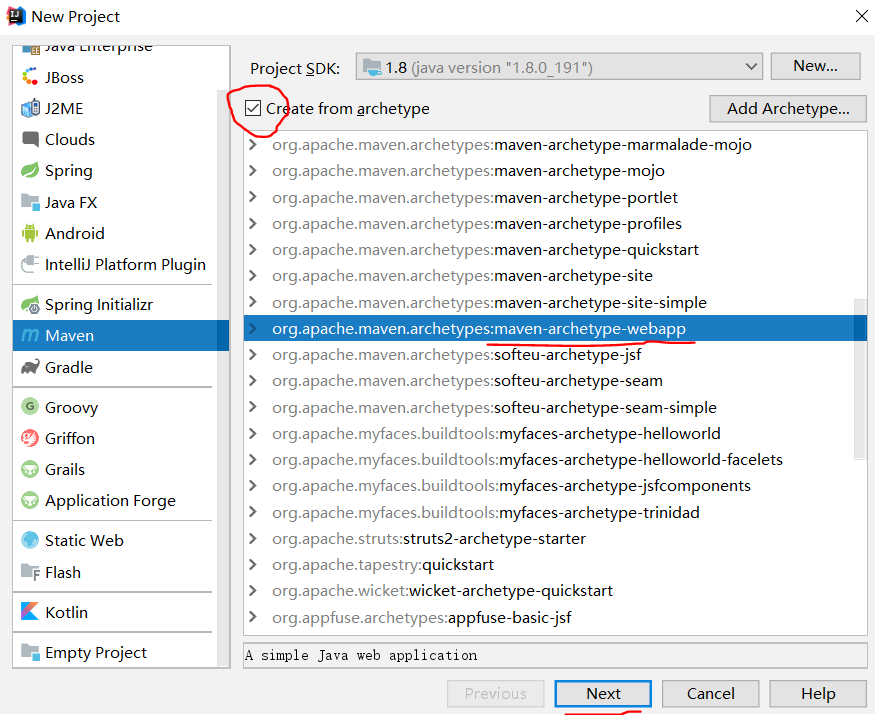Screen dimensions: 875x715
Task: Click the Maven m icon
Action: [x=30, y=335]
